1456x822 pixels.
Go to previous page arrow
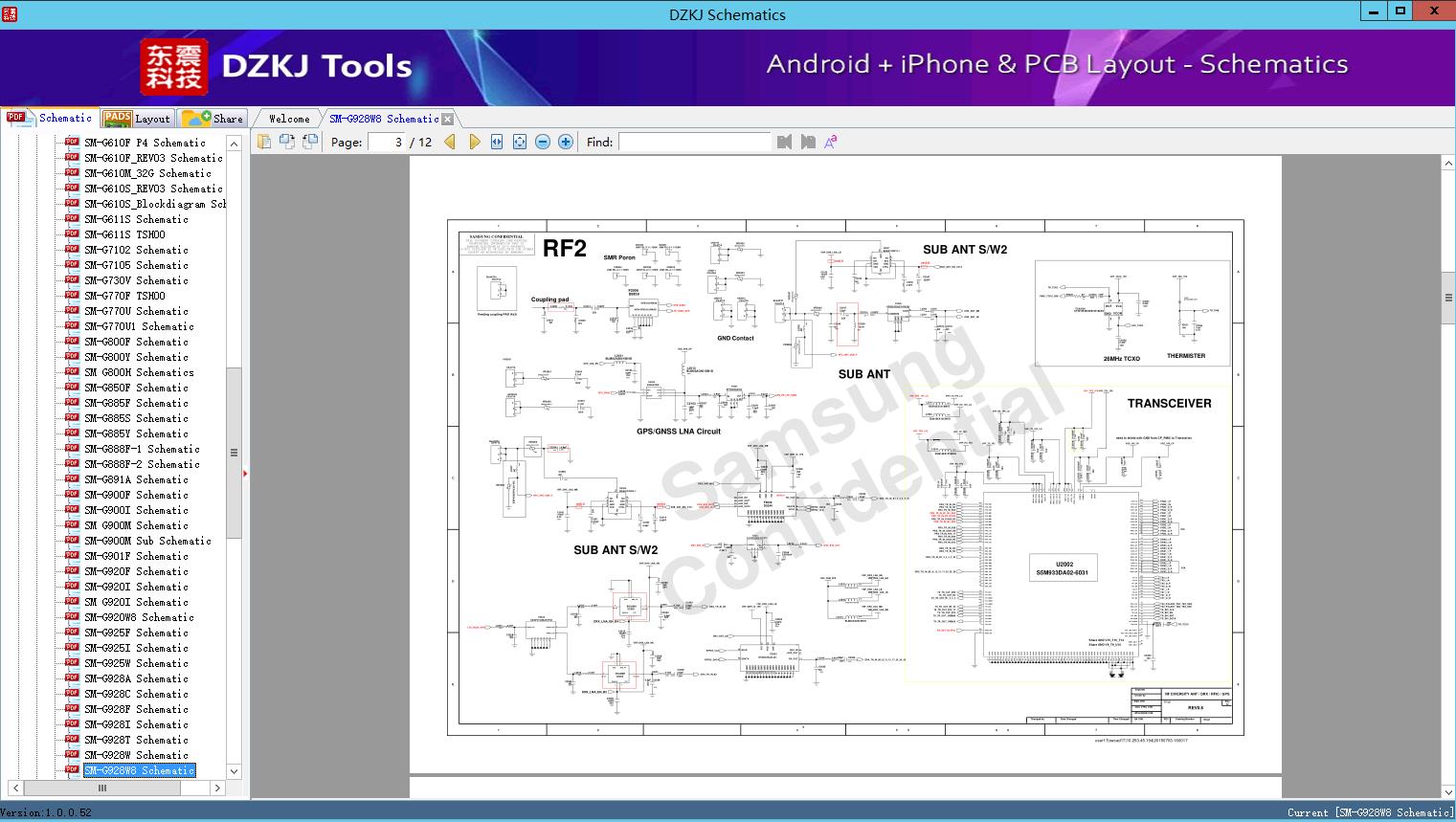coord(452,142)
